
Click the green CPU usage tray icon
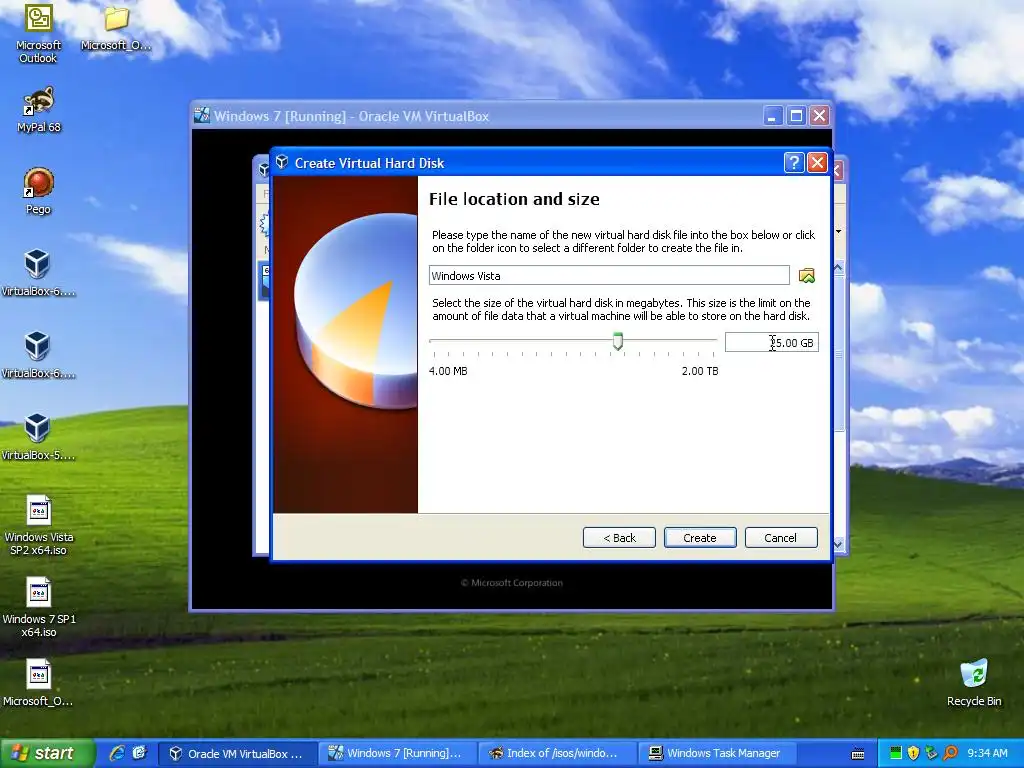895,754
